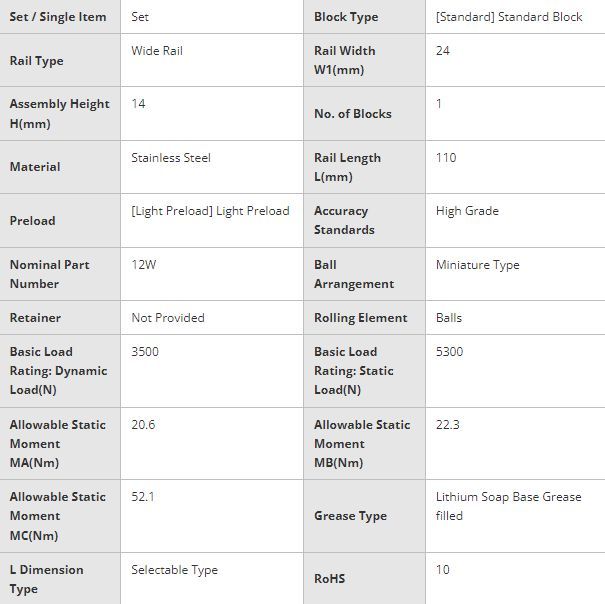This screenshot has width=605, height=604.
Task: Select the Allowable Static Moment MA value 20.6
Action: coord(143,425)
